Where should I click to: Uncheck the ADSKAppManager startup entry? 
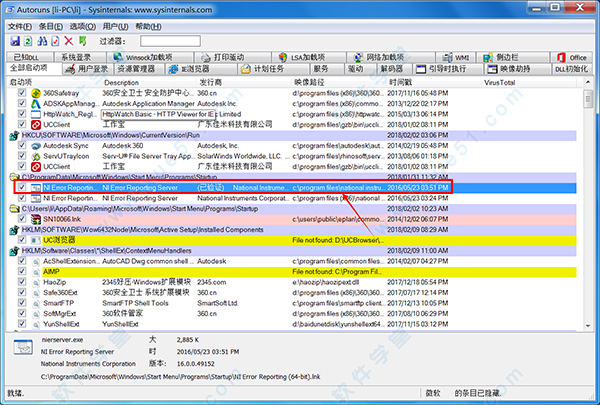point(22,103)
